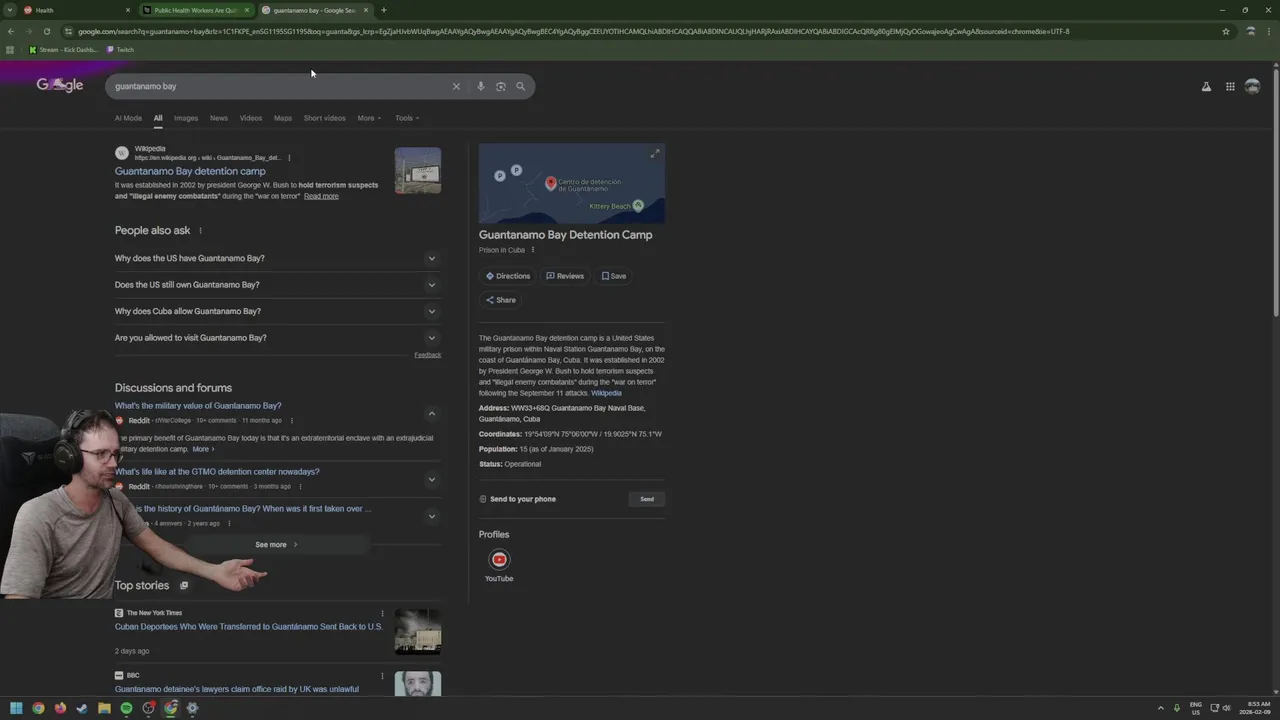Image resolution: width=1280 pixels, height=720 pixels.
Task: Launch Firefox from the taskbar
Action: click(60, 708)
